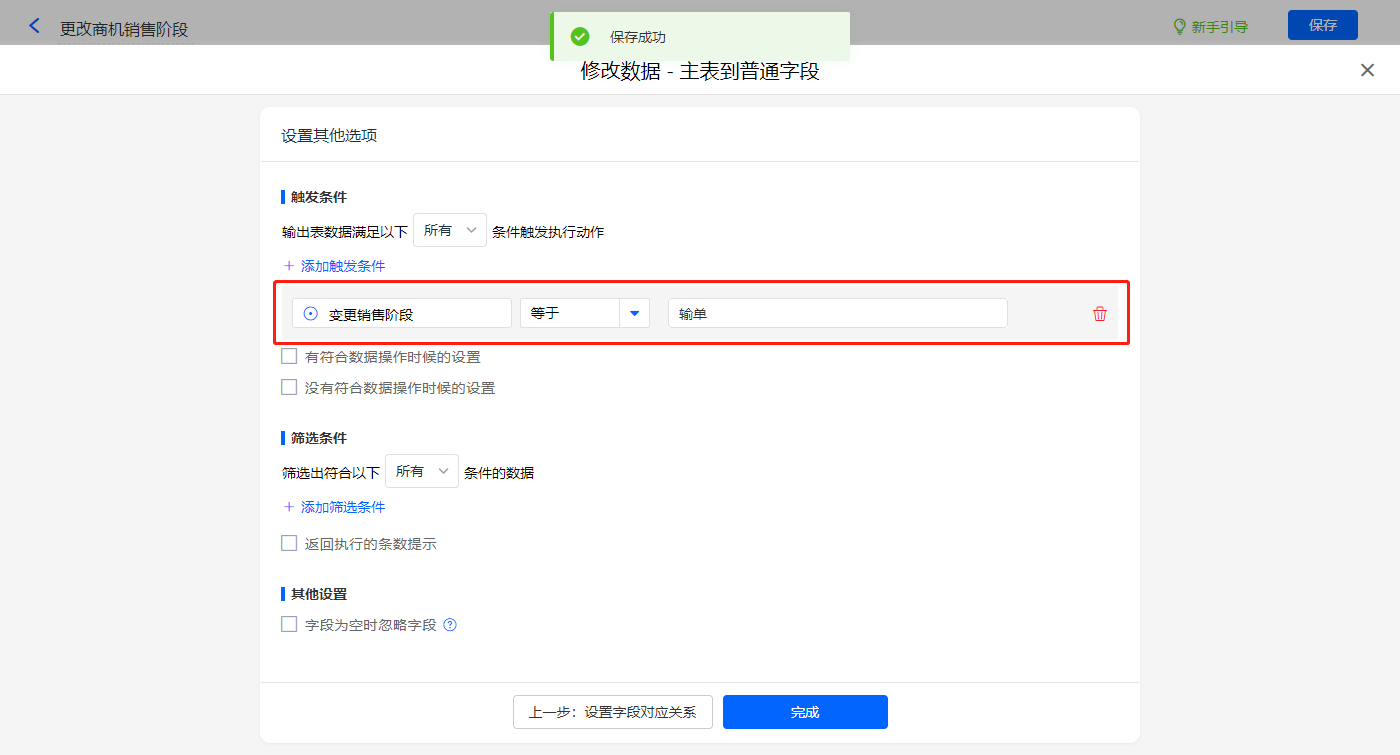Expand the 等于 operator dropdown arrow
The height and width of the screenshot is (755, 1400).
click(634, 314)
